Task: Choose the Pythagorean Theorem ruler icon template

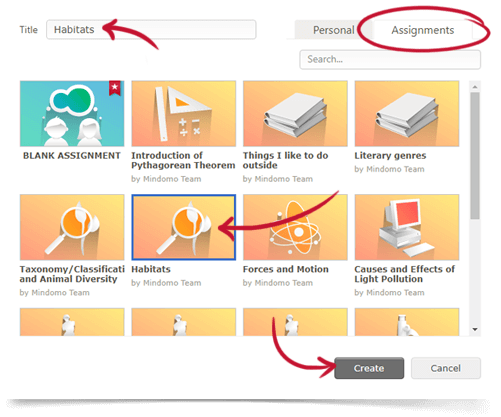Action: (184, 113)
